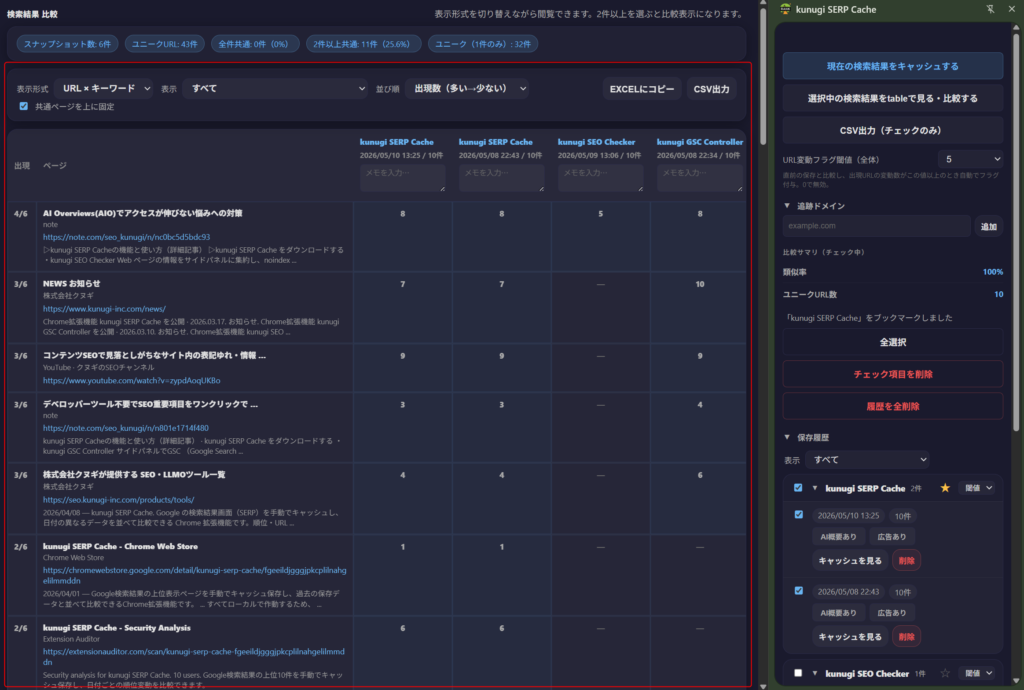Click the 全選択 button
The width and height of the screenshot is (1024, 690).
pos(893,342)
